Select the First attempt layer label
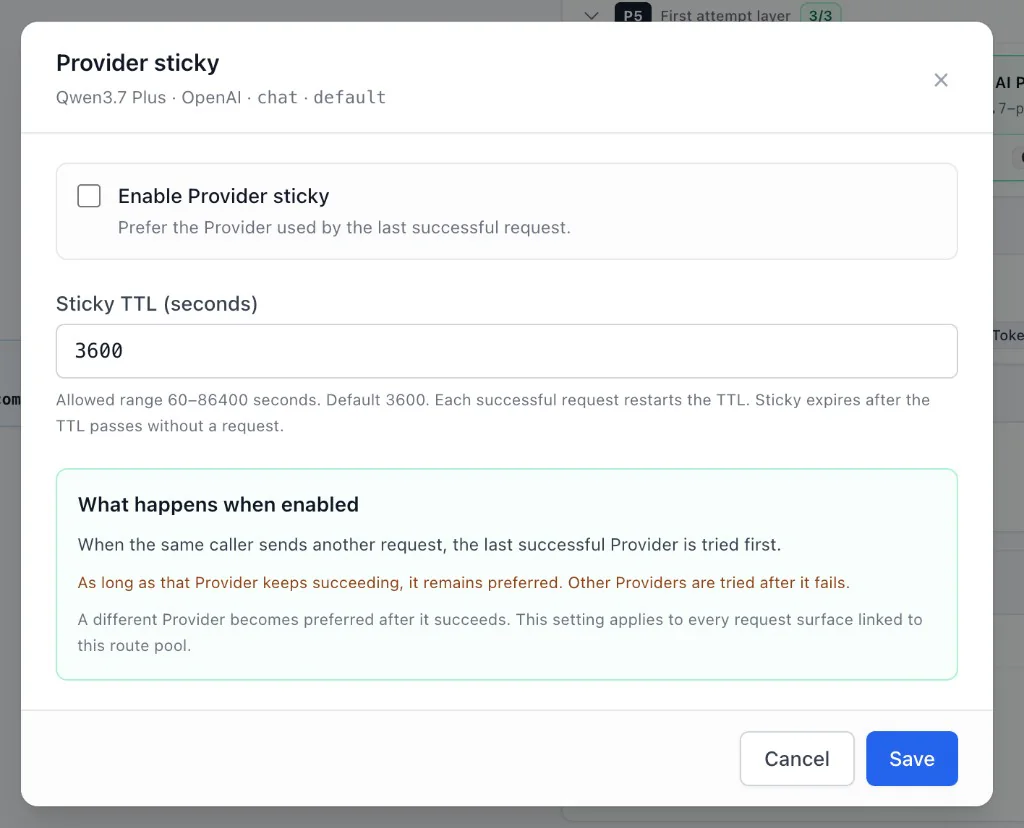Screen dimensions: 1024x828 tap(725, 16)
